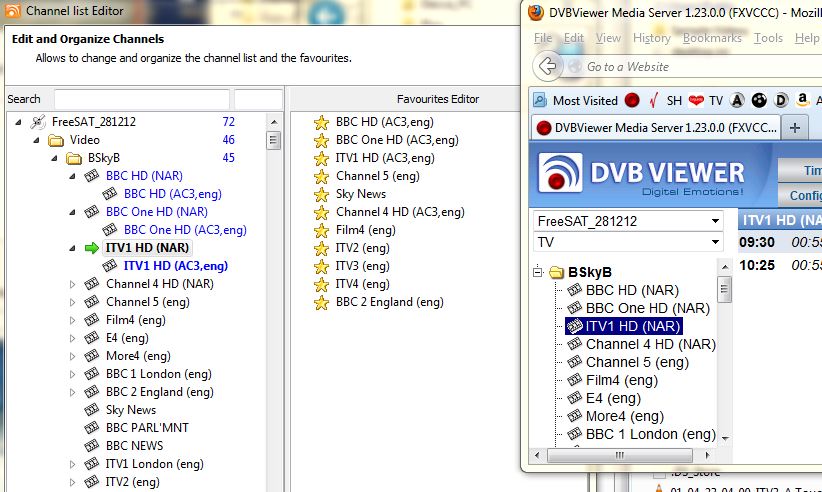The image size is (822, 492).
Task: Click the Search field in Channel list Editor
Action: click(x=142, y=99)
